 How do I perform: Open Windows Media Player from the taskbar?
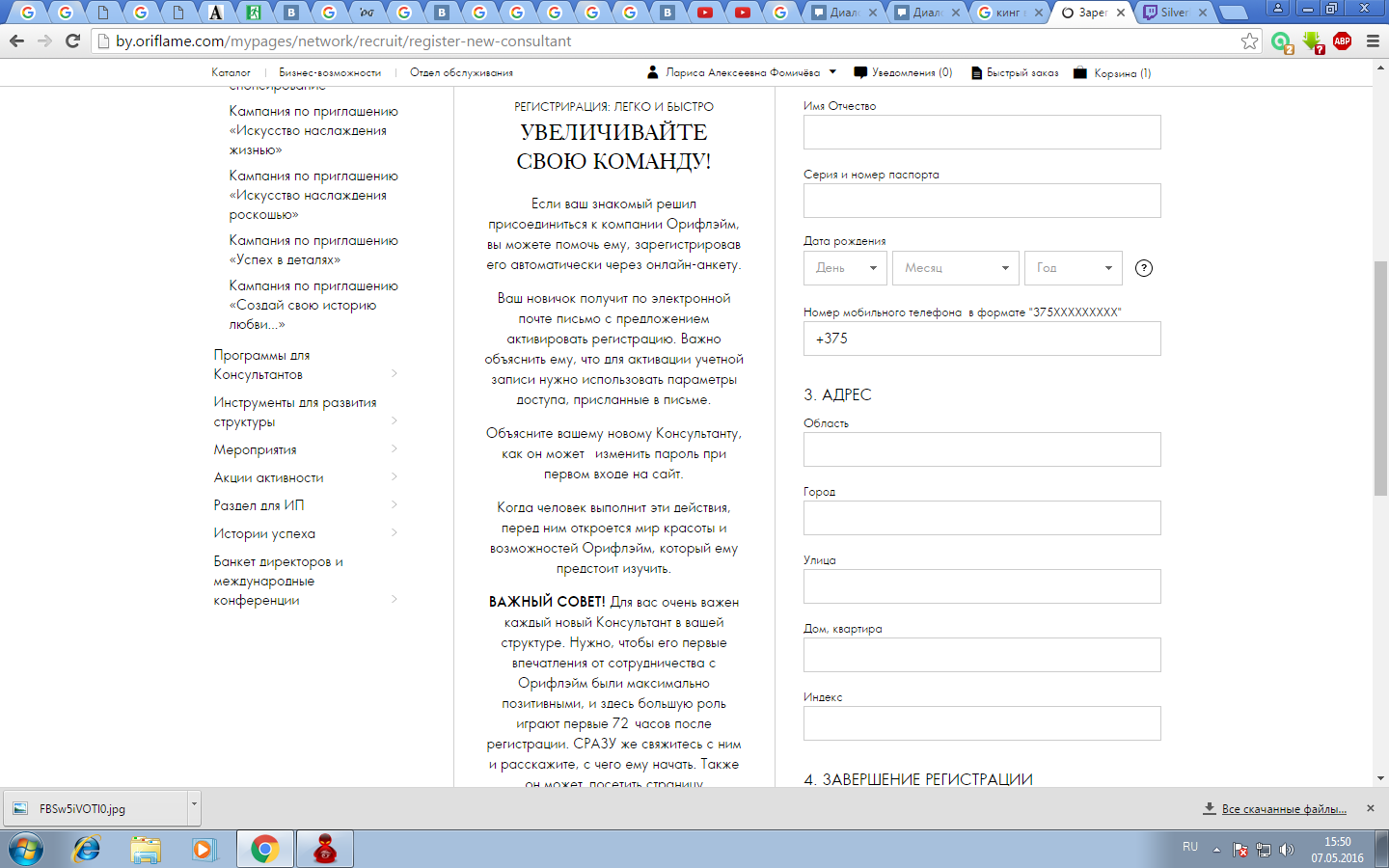tap(204, 850)
